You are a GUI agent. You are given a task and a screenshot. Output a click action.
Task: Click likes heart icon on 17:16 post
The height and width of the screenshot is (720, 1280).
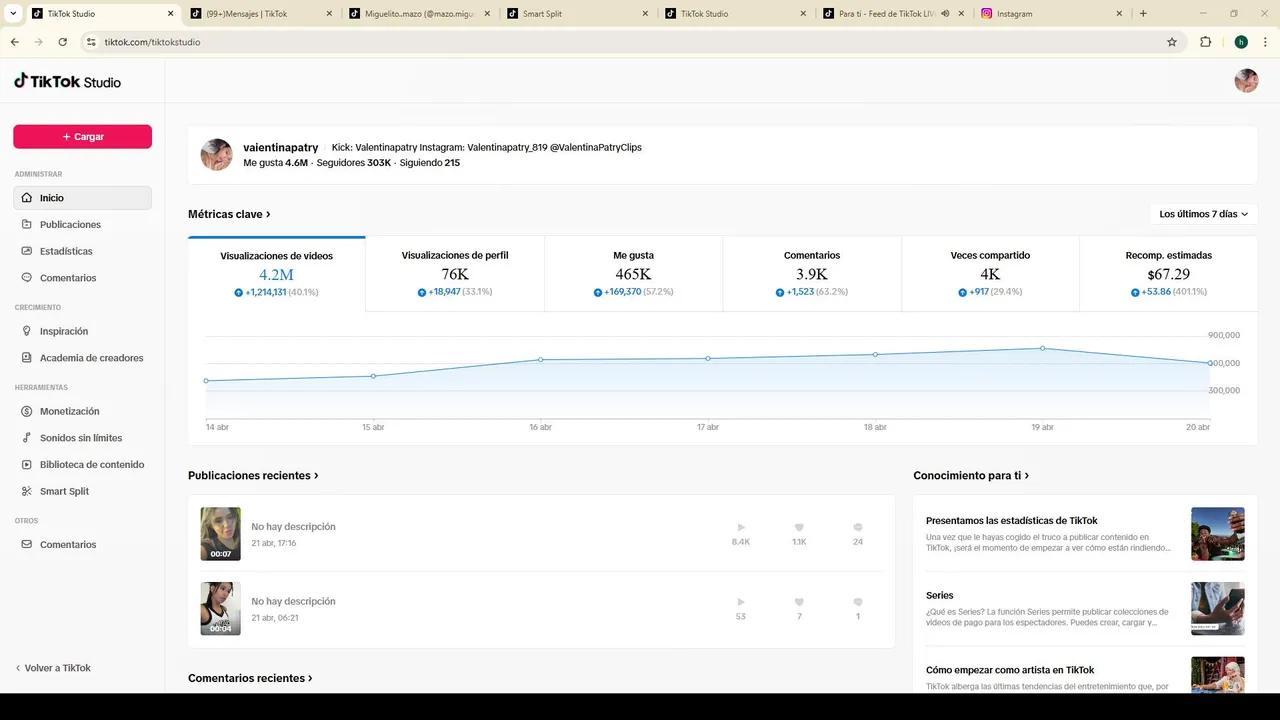tap(799, 527)
